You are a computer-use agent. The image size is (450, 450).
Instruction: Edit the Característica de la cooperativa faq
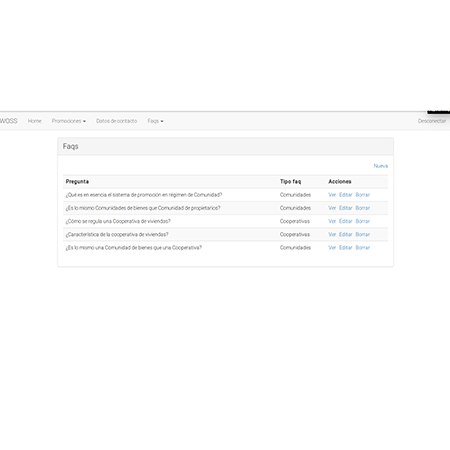[346, 234]
